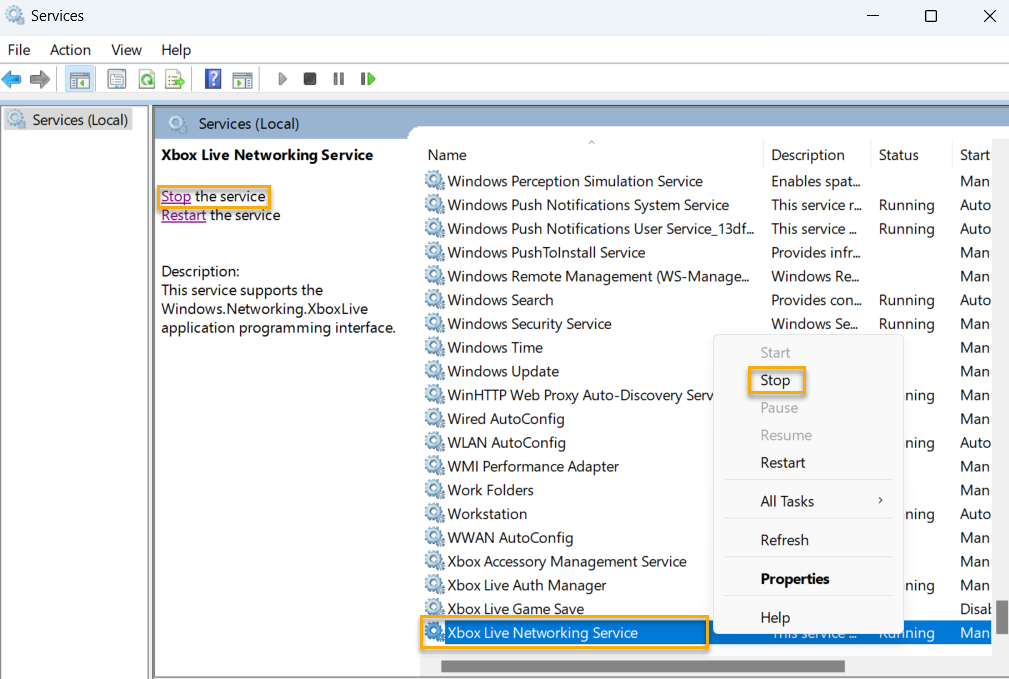Sort by the Status column header
Image resolution: width=1009 pixels, height=679 pixels.
pos(898,155)
